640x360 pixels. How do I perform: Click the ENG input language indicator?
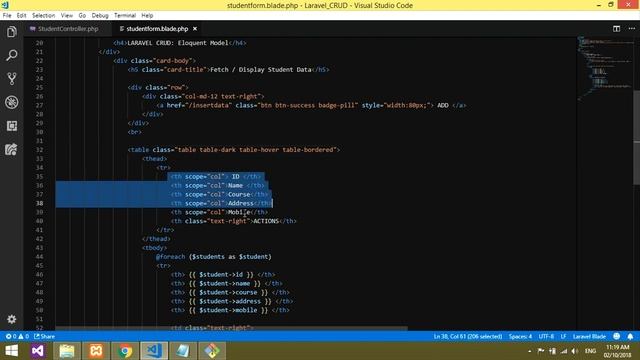pyautogui.click(x=590, y=351)
